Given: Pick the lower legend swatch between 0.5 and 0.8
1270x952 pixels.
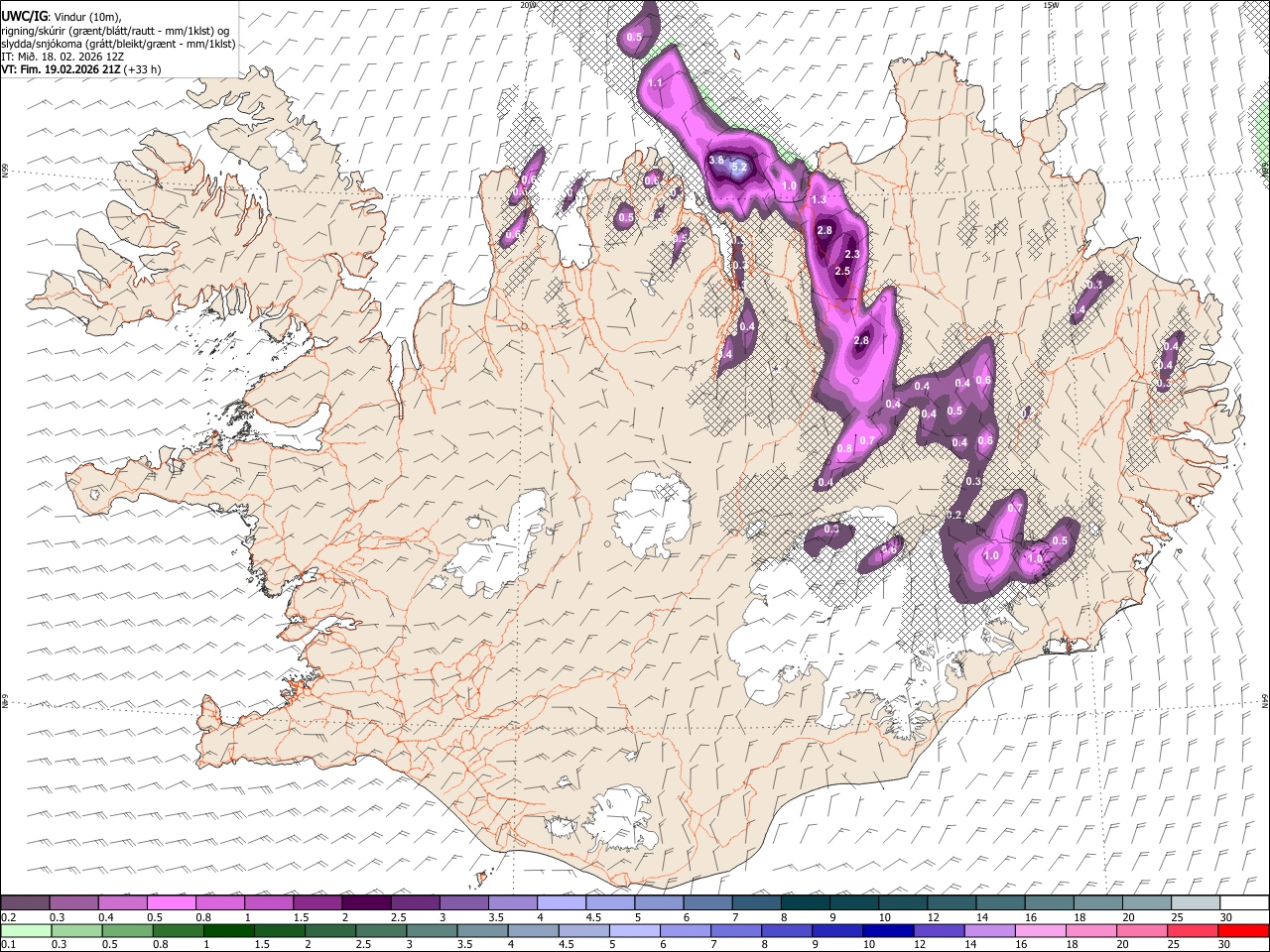Looking at the screenshot, I should (x=127, y=930).
